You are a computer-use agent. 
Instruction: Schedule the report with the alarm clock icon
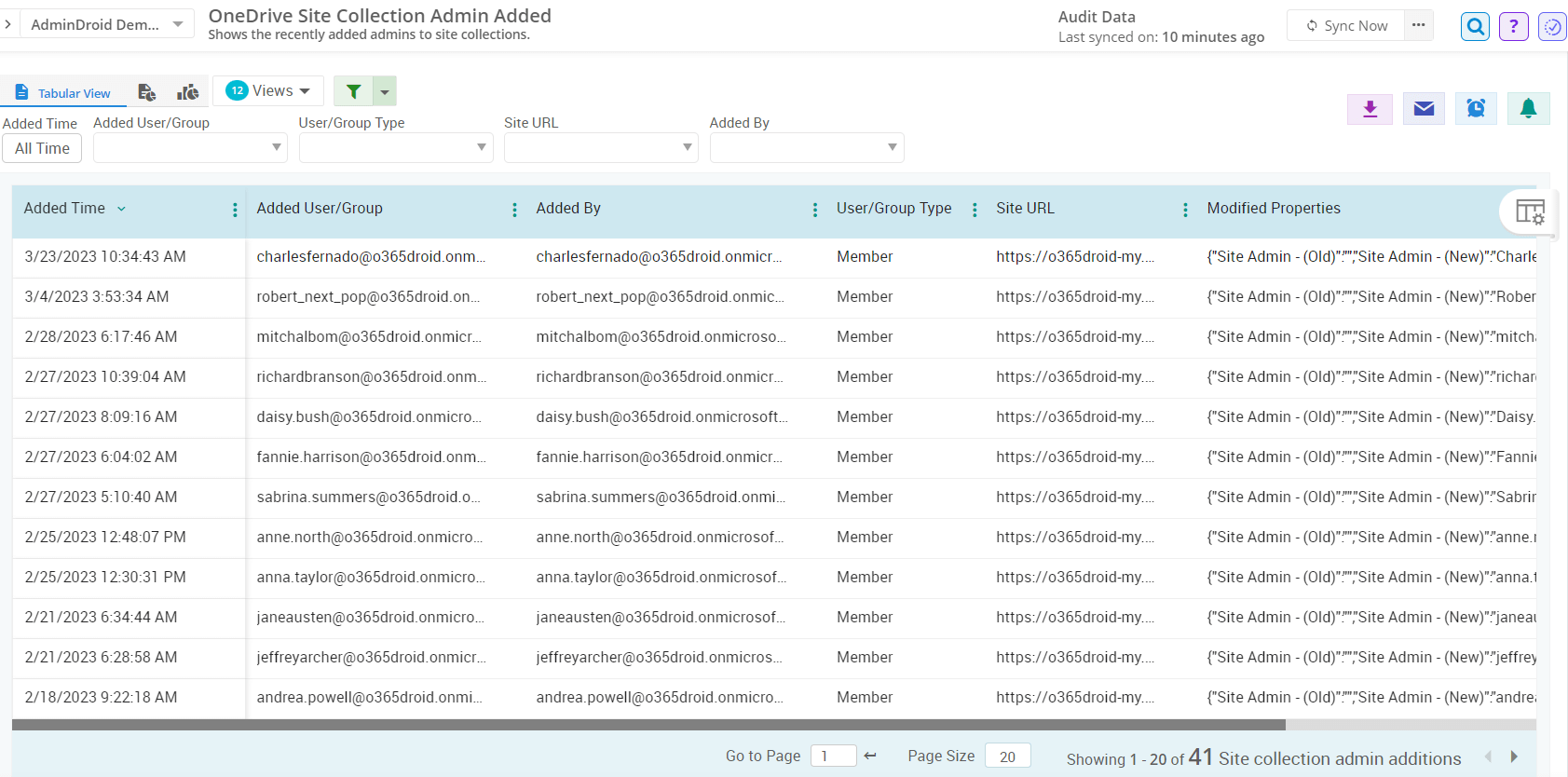(1476, 109)
